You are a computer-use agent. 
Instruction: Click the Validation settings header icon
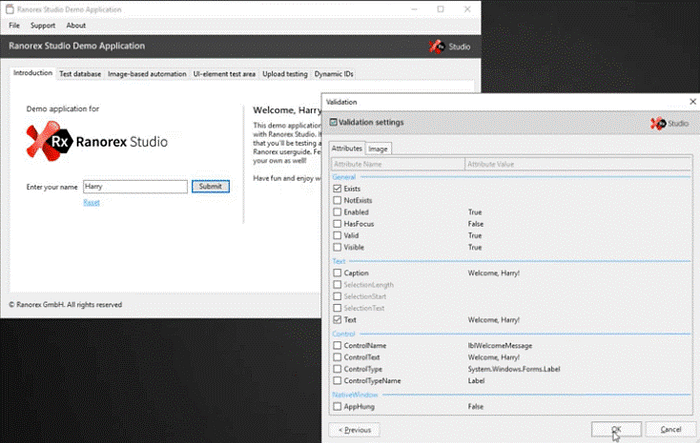pos(333,122)
